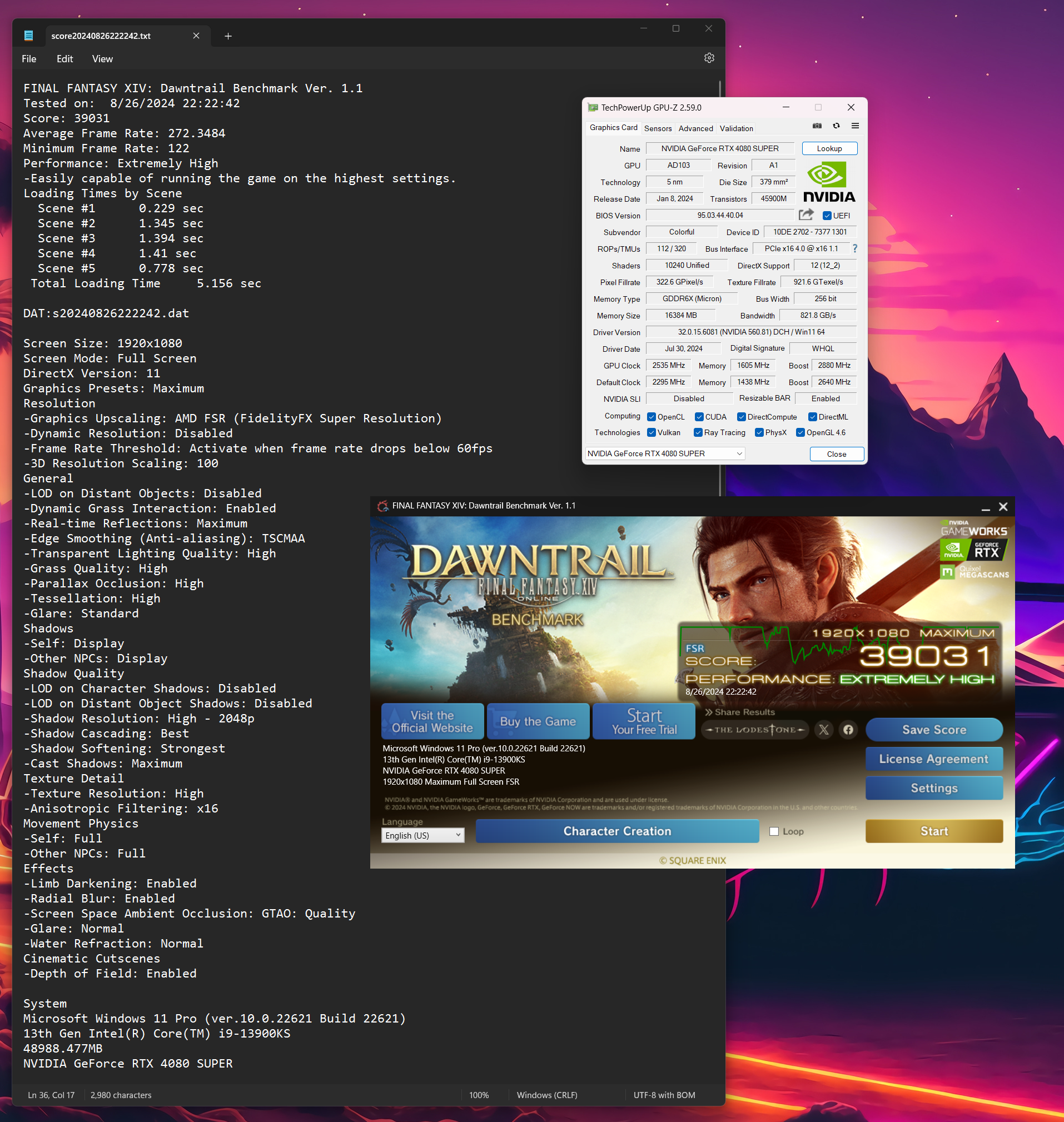Toggle DirectCompute checkbox

click(x=741, y=417)
